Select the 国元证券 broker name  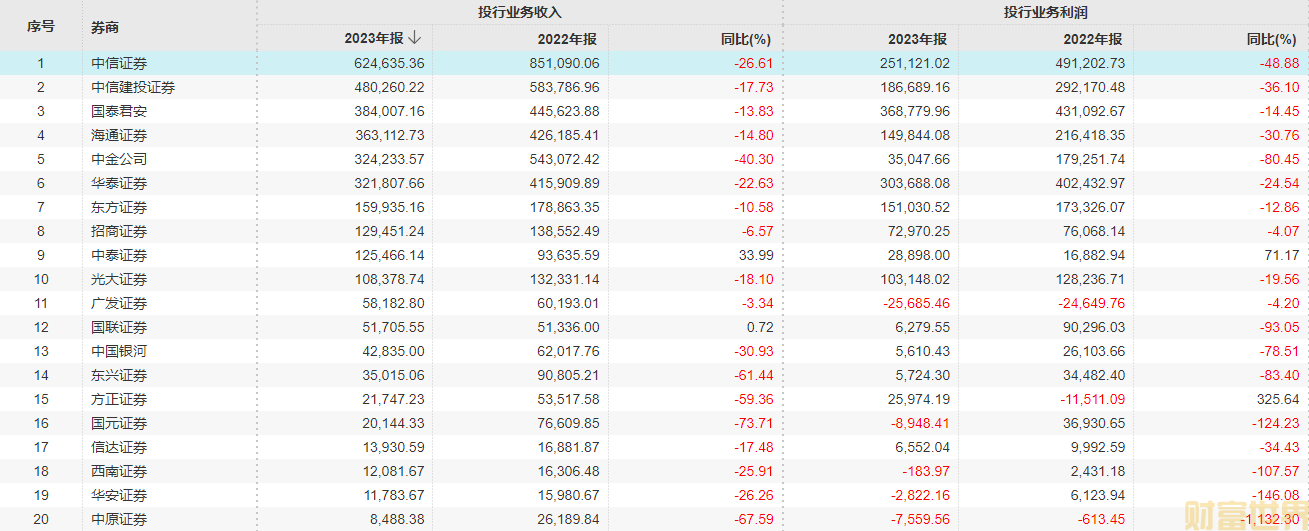click(x=119, y=423)
